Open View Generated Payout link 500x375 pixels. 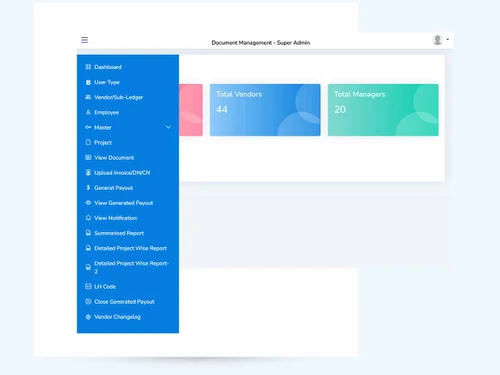click(x=123, y=203)
